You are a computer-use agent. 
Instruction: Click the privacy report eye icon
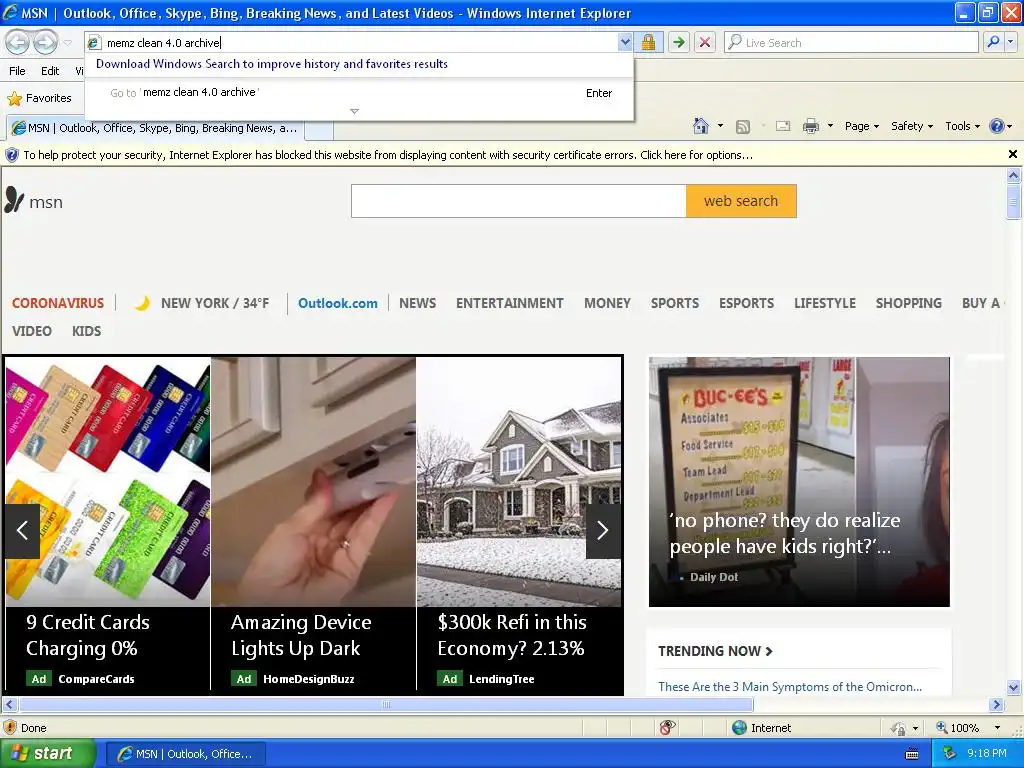coord(667,727)
